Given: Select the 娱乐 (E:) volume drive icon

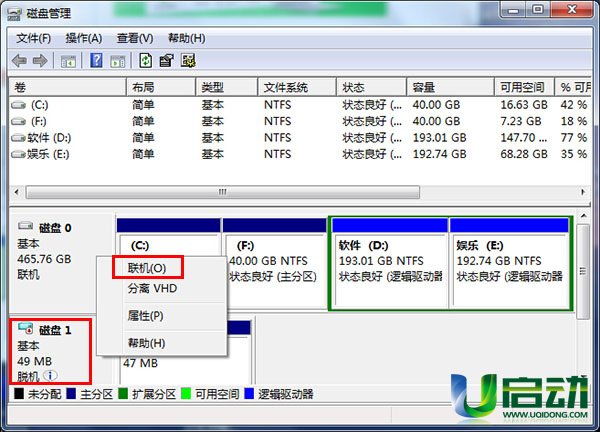Looking at the screenshot, I should pyautogui.click(x=18, y=154).
